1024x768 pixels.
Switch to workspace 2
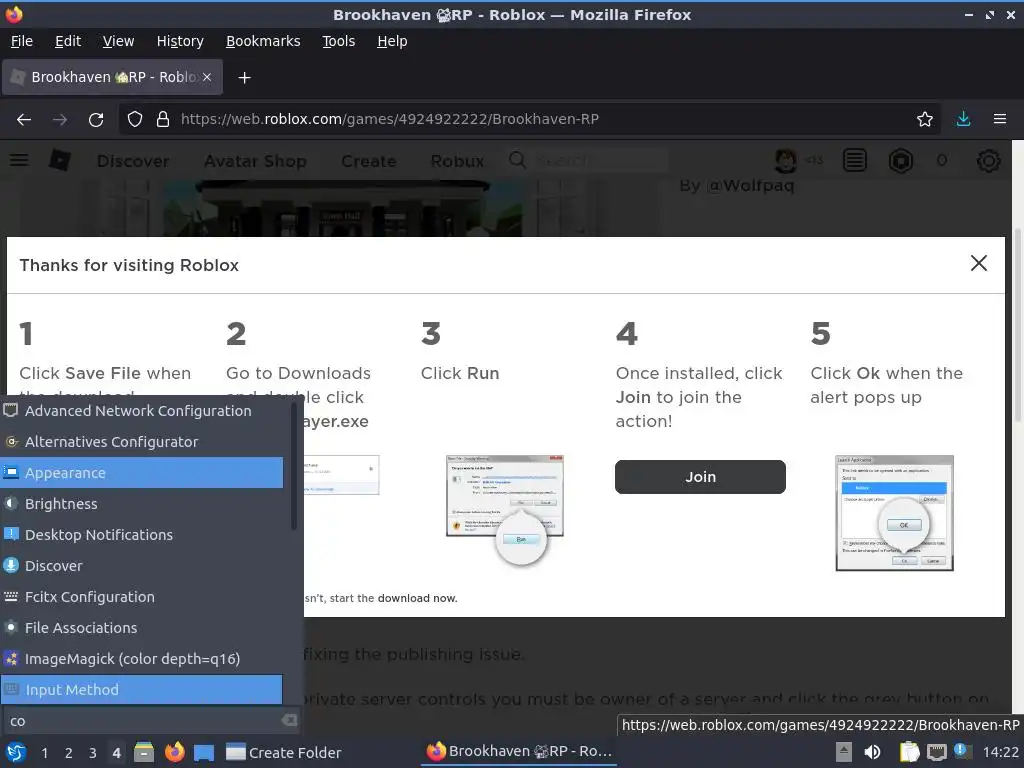[x=69, y=753]
